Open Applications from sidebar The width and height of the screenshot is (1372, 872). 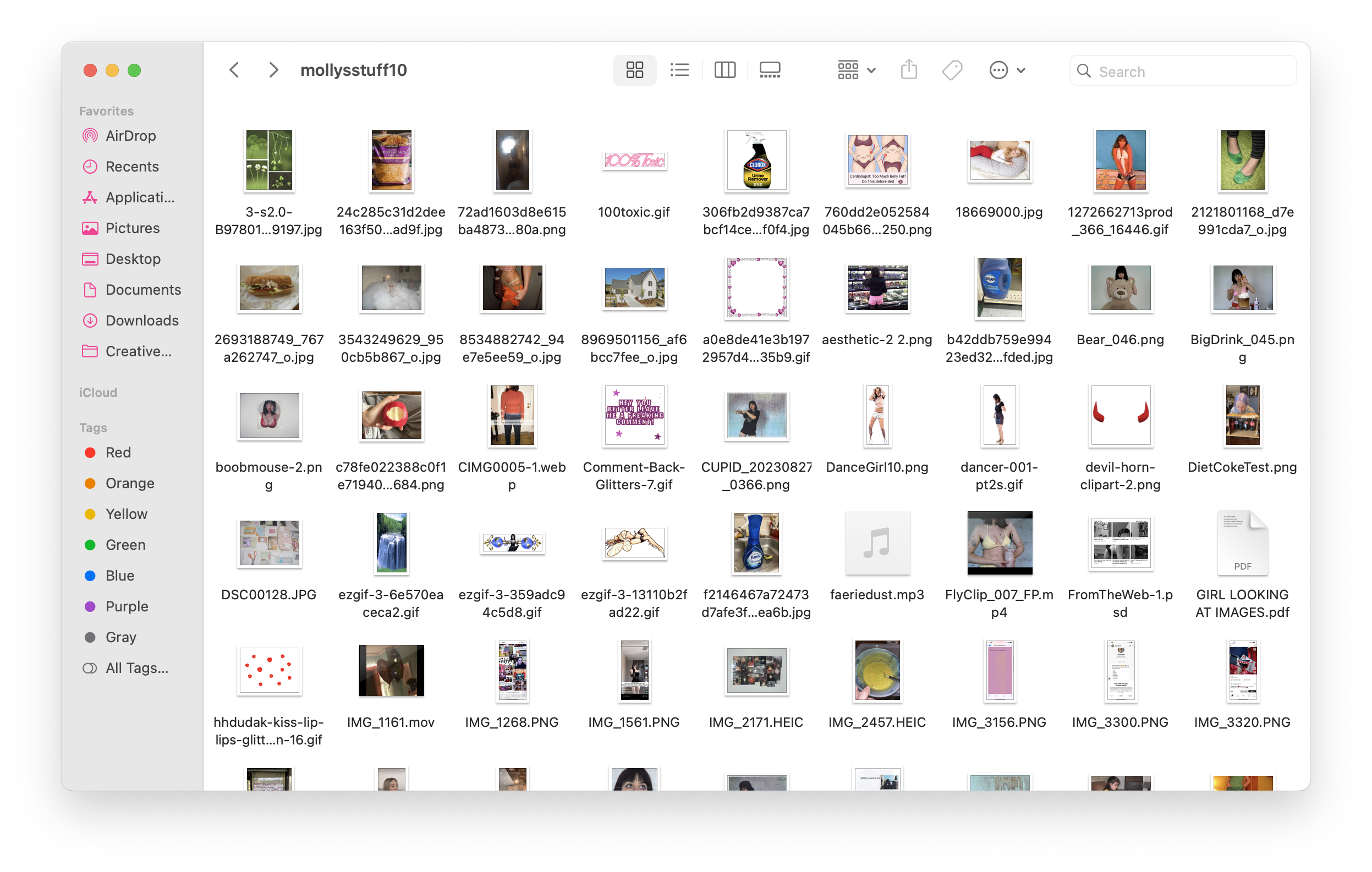pyautogui.click(x=140, y=197)
